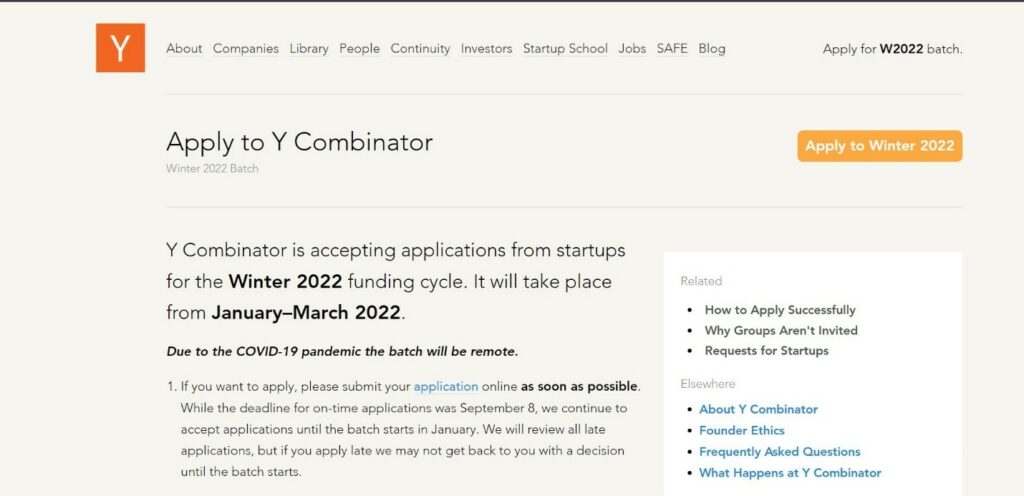Screen dimensions: 1024x496
Task: Open the Blog link in header
Action: click(712, 48)
